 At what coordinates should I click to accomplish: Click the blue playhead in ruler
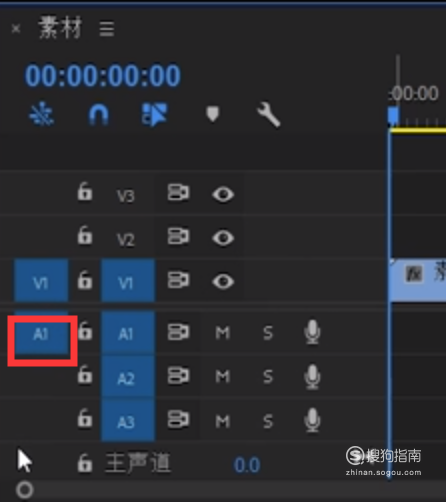[x=393, y=116]
